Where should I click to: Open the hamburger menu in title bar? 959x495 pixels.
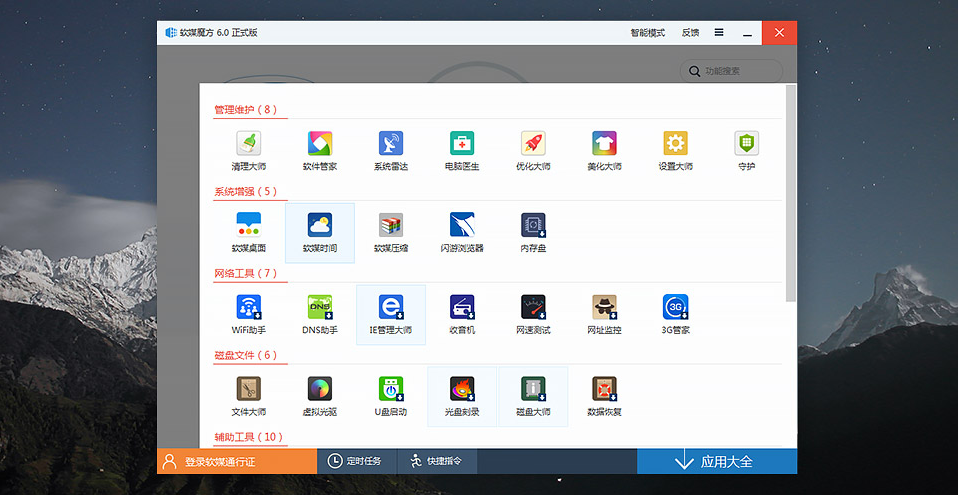click(719, 32)
